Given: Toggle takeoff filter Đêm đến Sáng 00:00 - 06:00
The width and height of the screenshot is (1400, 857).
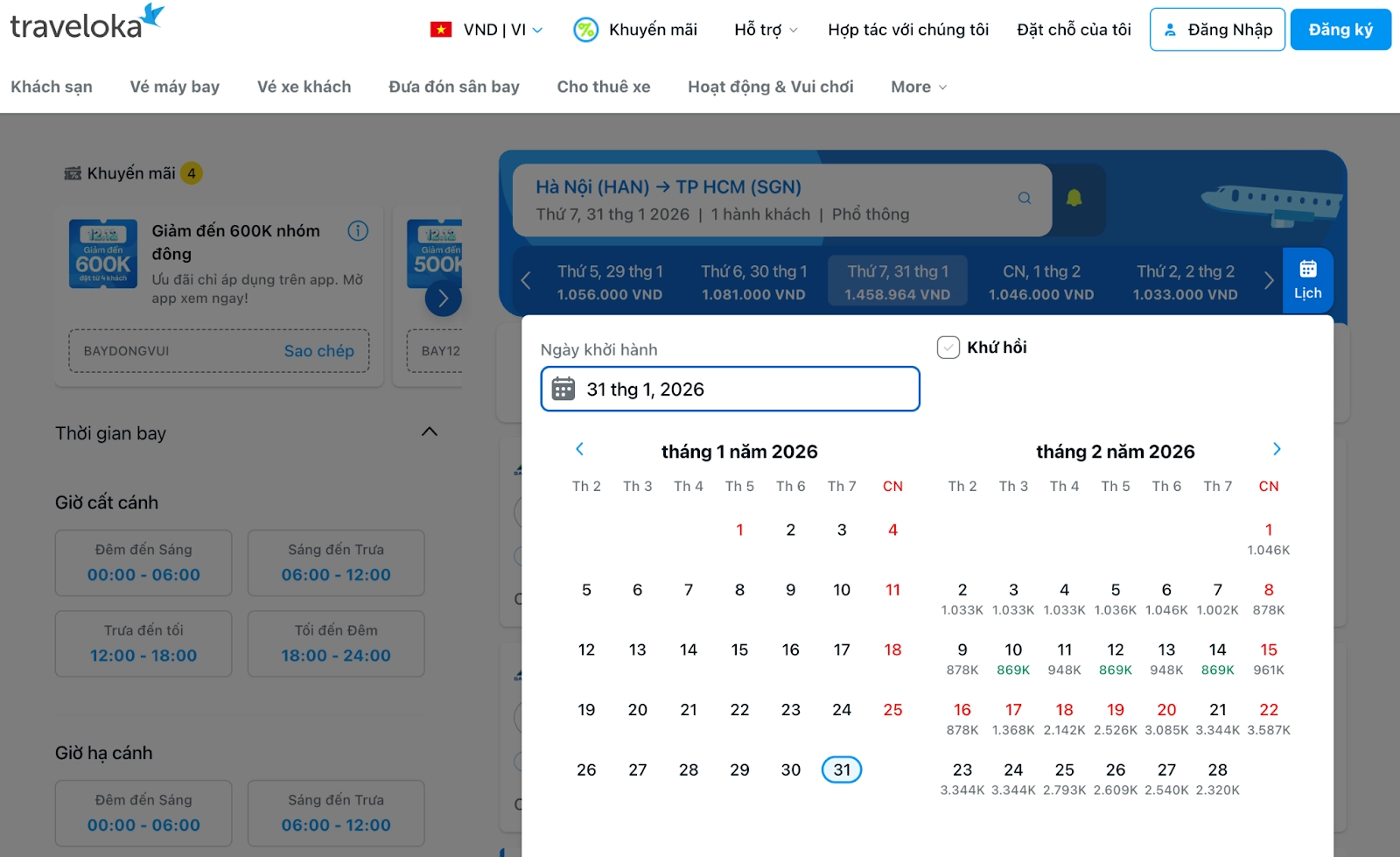Looking at the screenshot, I should [143, 563].
